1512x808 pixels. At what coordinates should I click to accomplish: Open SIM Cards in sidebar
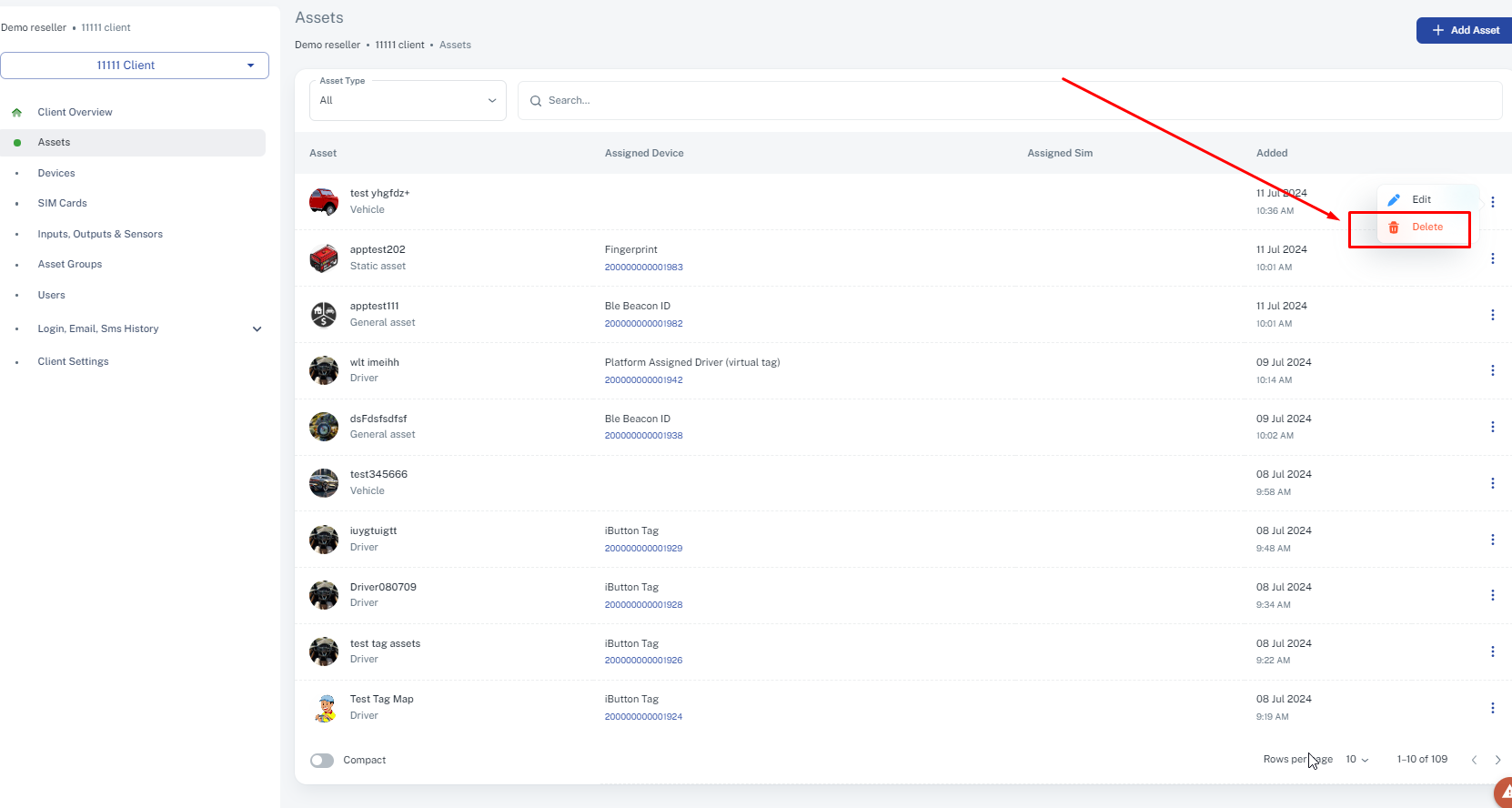[62, 203]
